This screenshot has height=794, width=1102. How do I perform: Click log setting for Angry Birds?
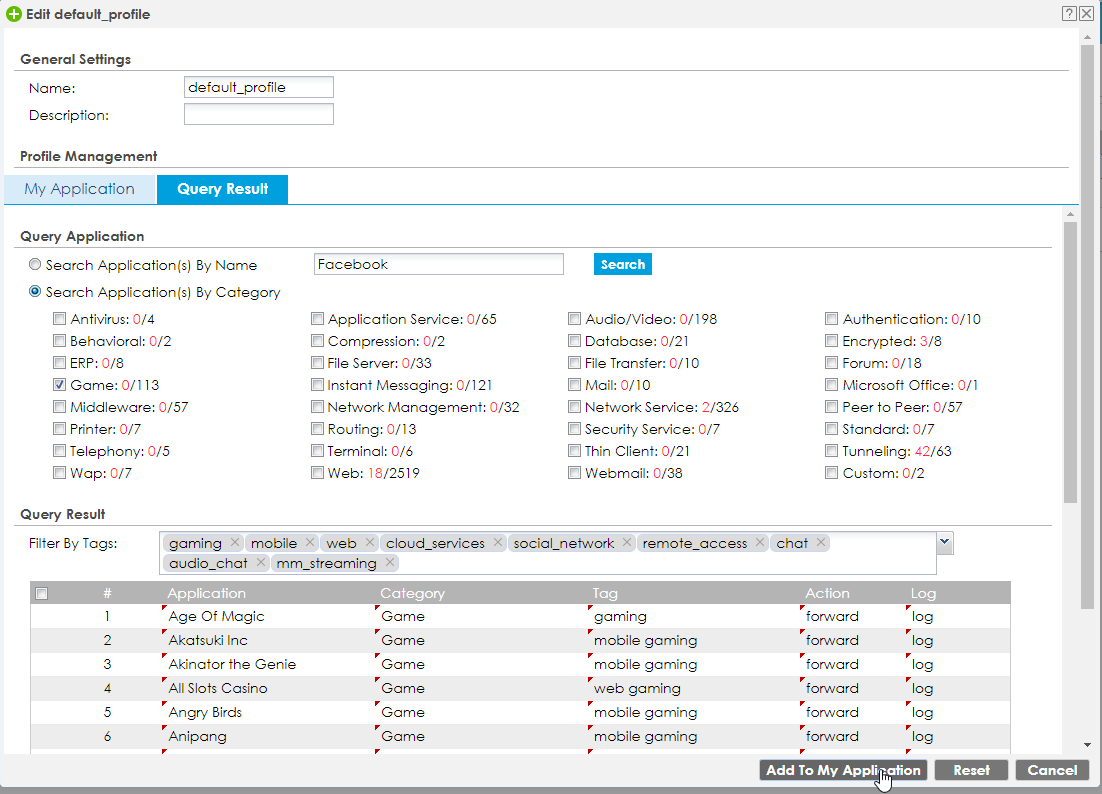[922, 712]
